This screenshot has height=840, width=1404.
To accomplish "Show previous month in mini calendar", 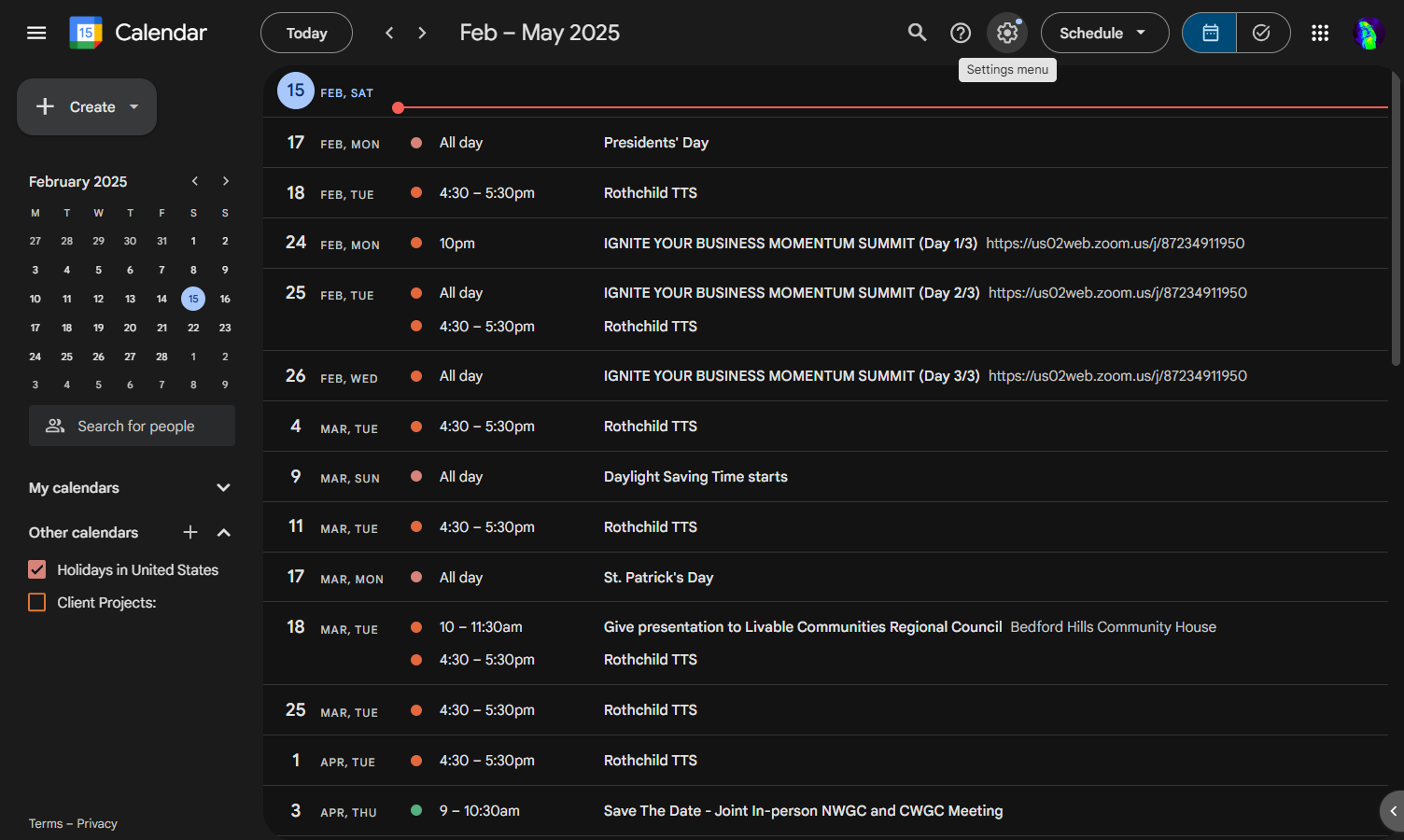I will [x=195, y=181].
